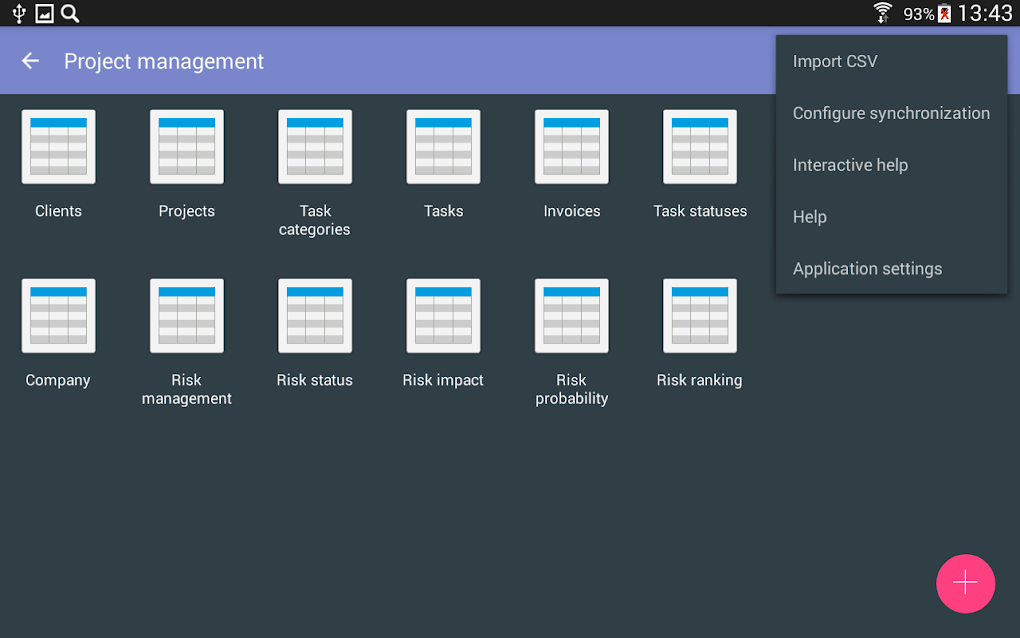Open the Task categories table
Viewport: 1020px width, 638px height.
pyautogui.click(x=315, y=147)
